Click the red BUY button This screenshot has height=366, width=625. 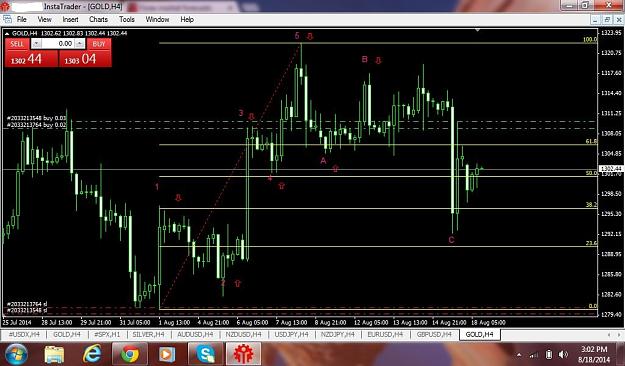point(99,44)
